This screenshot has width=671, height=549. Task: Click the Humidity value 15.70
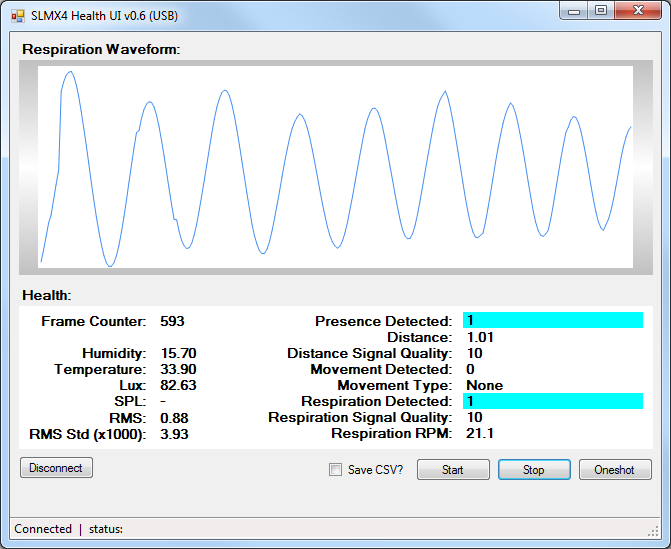pyautogui.click(x=178, y=353)
